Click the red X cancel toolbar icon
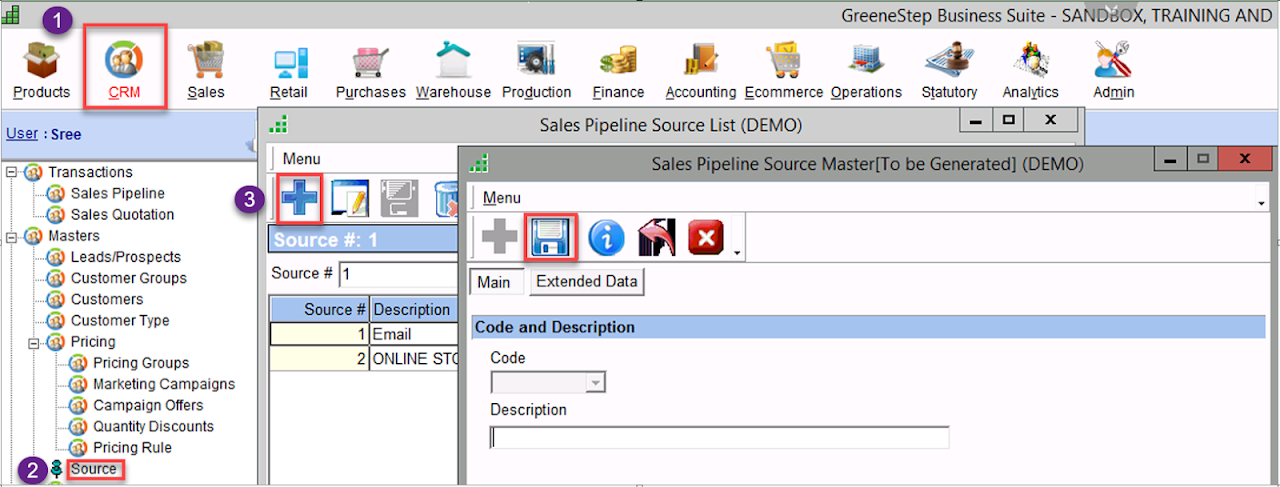Image resolution: width=1280 pixels, height=487 pixels. [706, 237]
